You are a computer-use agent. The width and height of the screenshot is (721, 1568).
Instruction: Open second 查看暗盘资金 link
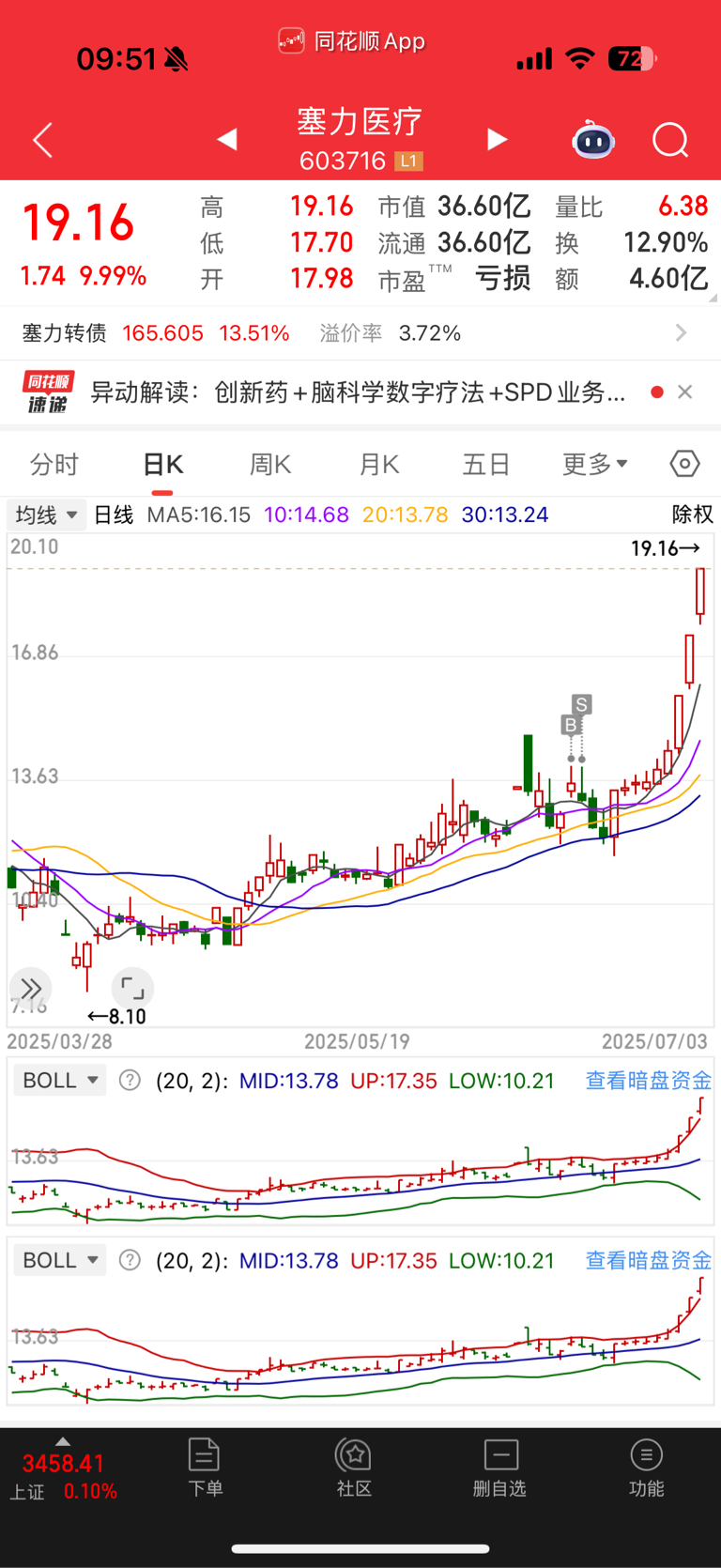point(649,1260)
